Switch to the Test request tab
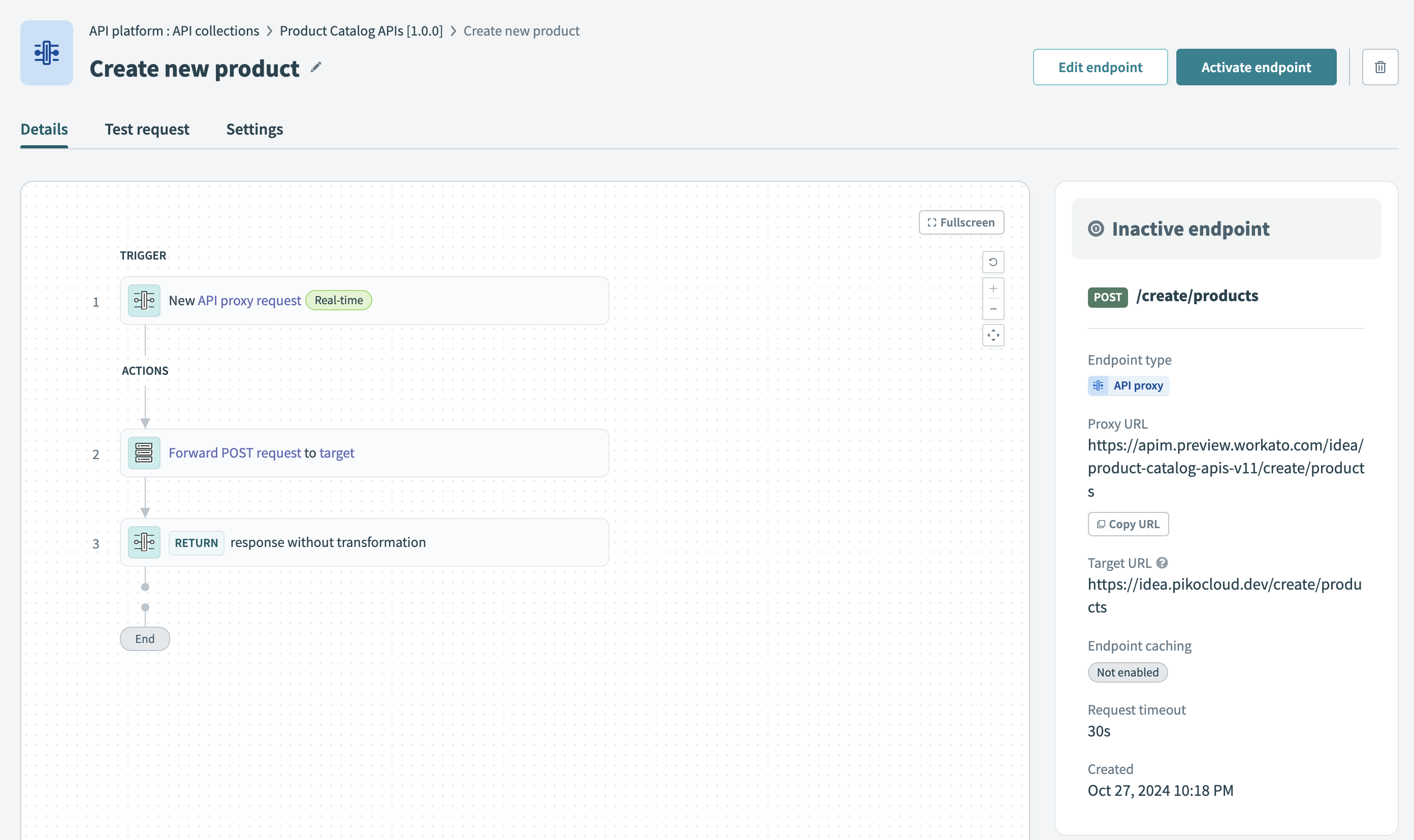1414x840 pixels. tap(147, 129)
